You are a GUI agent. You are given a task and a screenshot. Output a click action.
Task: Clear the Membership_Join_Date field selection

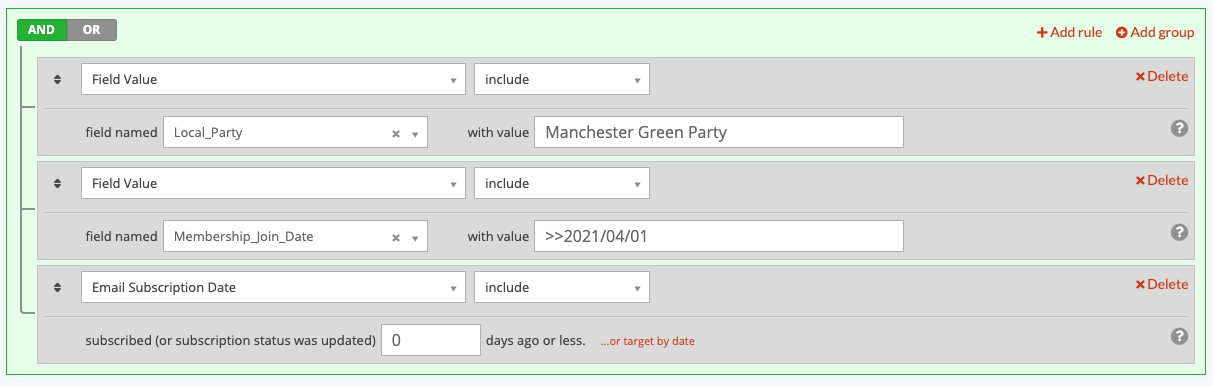pos(396,237)
